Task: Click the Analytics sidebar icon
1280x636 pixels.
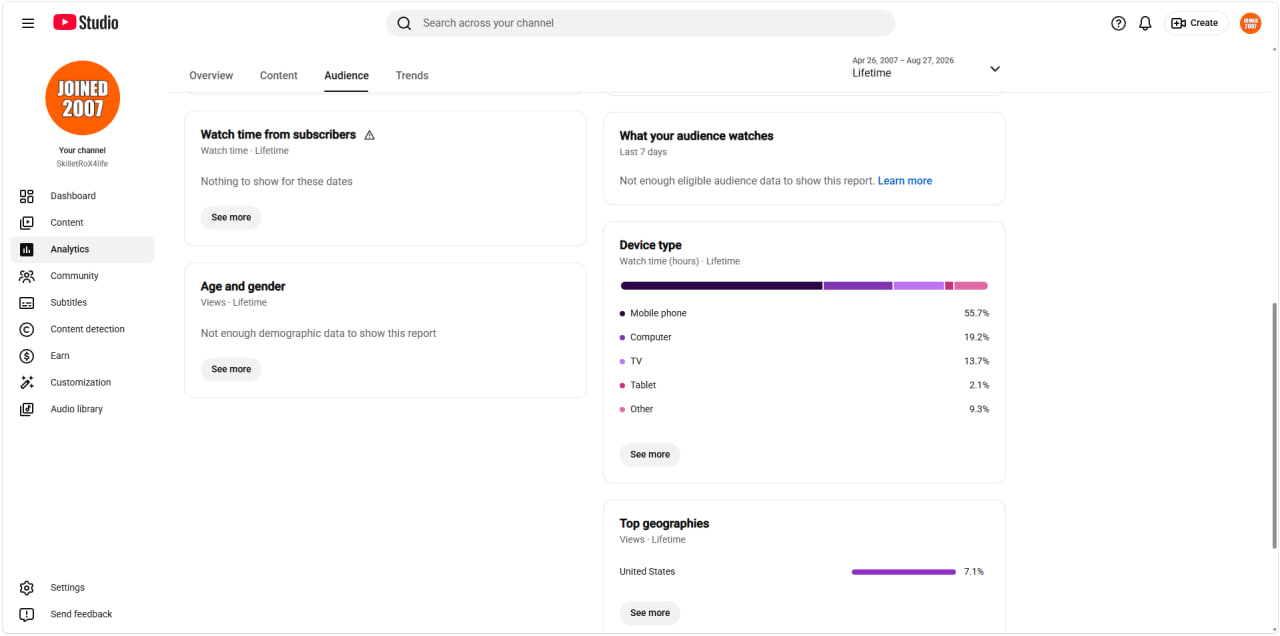Action: 27,250
